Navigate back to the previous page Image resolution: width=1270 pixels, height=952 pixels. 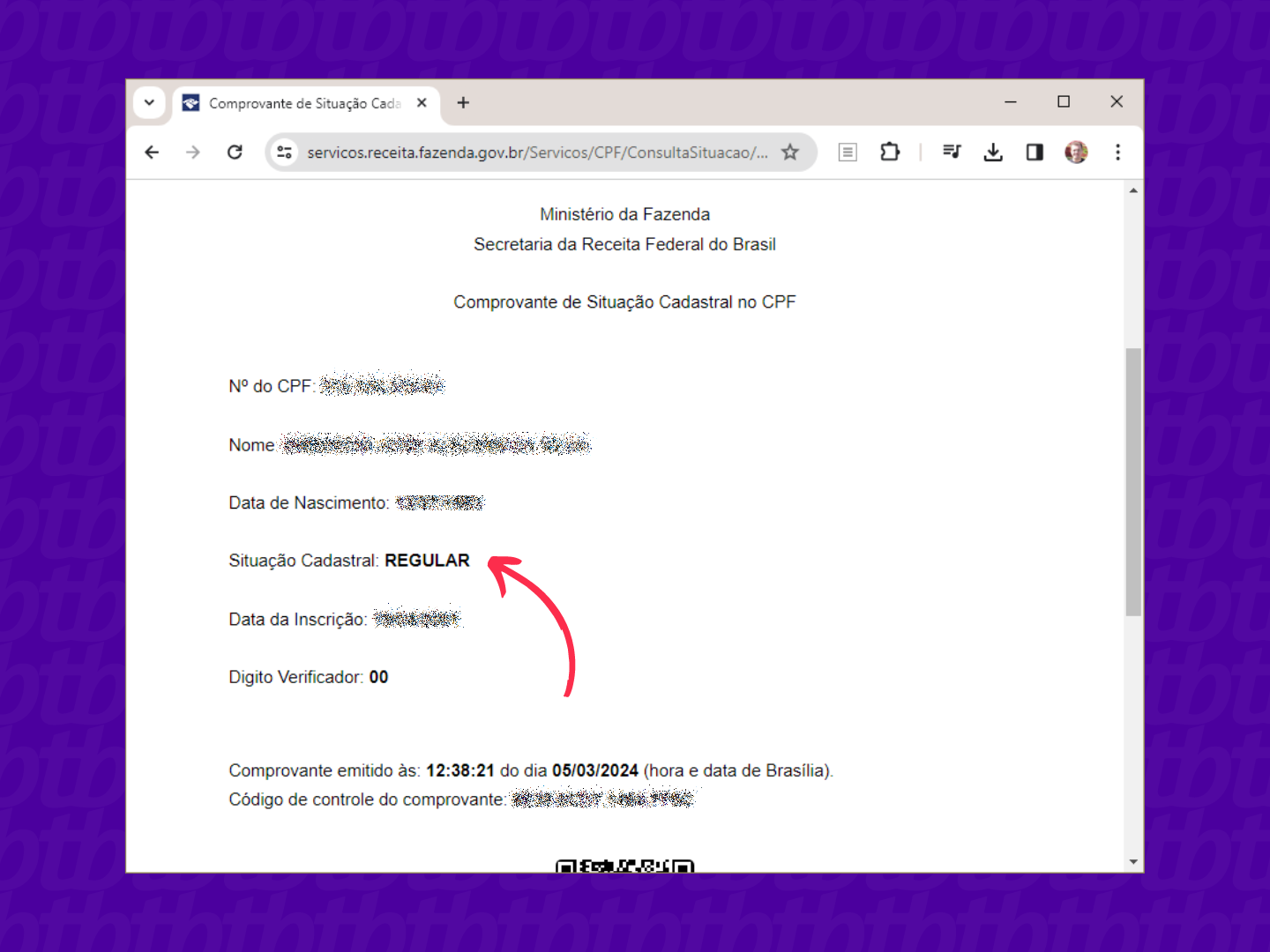tap(152, 152)
